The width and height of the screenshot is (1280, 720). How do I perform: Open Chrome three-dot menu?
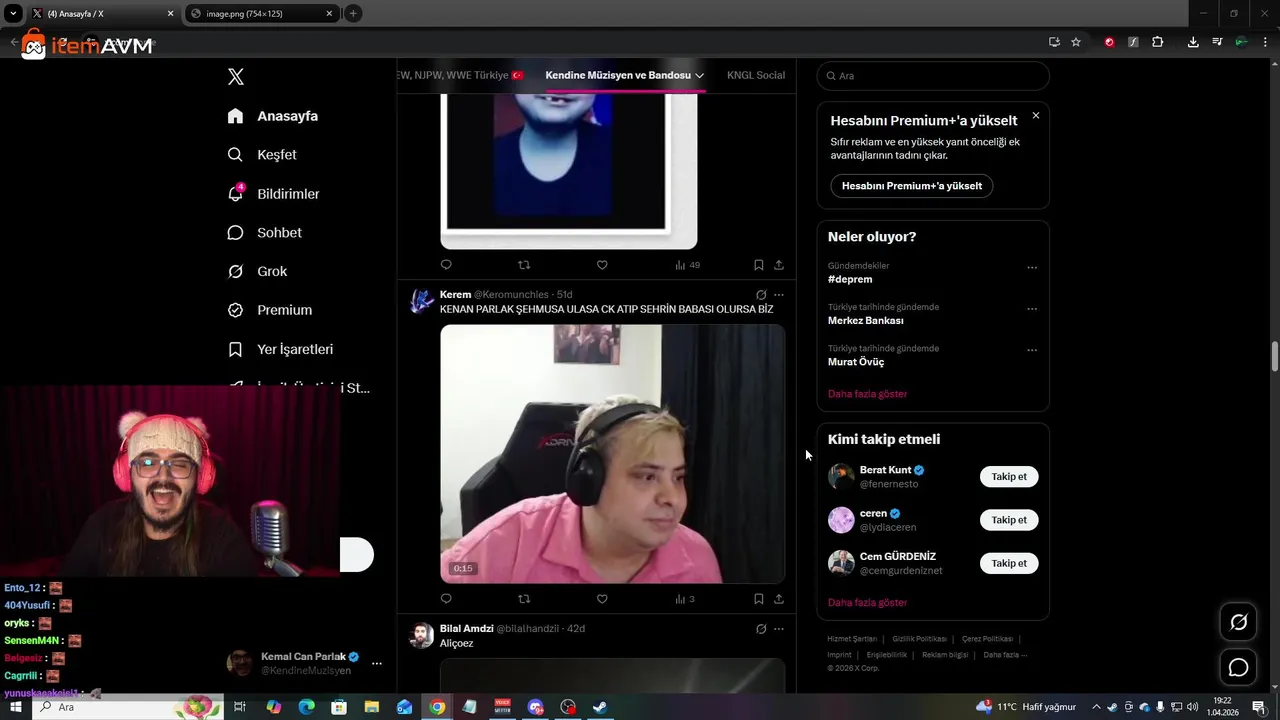1265,42
